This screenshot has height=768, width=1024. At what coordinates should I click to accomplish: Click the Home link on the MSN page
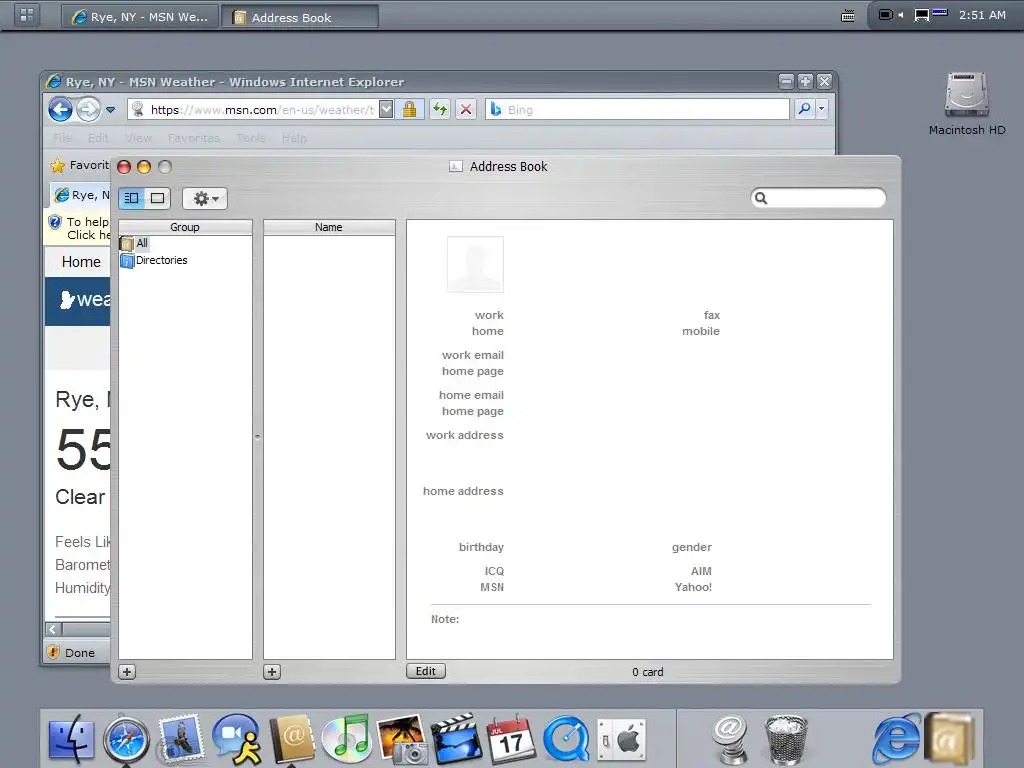(x=81, y=262)
